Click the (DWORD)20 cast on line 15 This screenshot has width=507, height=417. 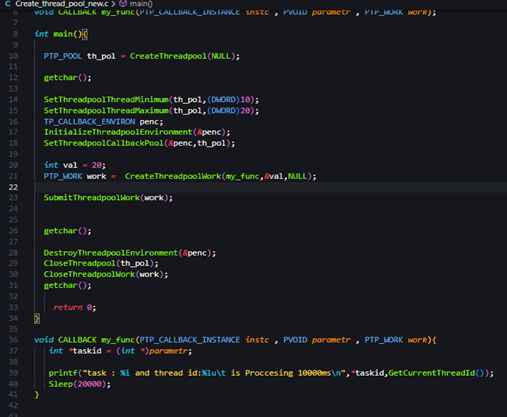point(228,111)
